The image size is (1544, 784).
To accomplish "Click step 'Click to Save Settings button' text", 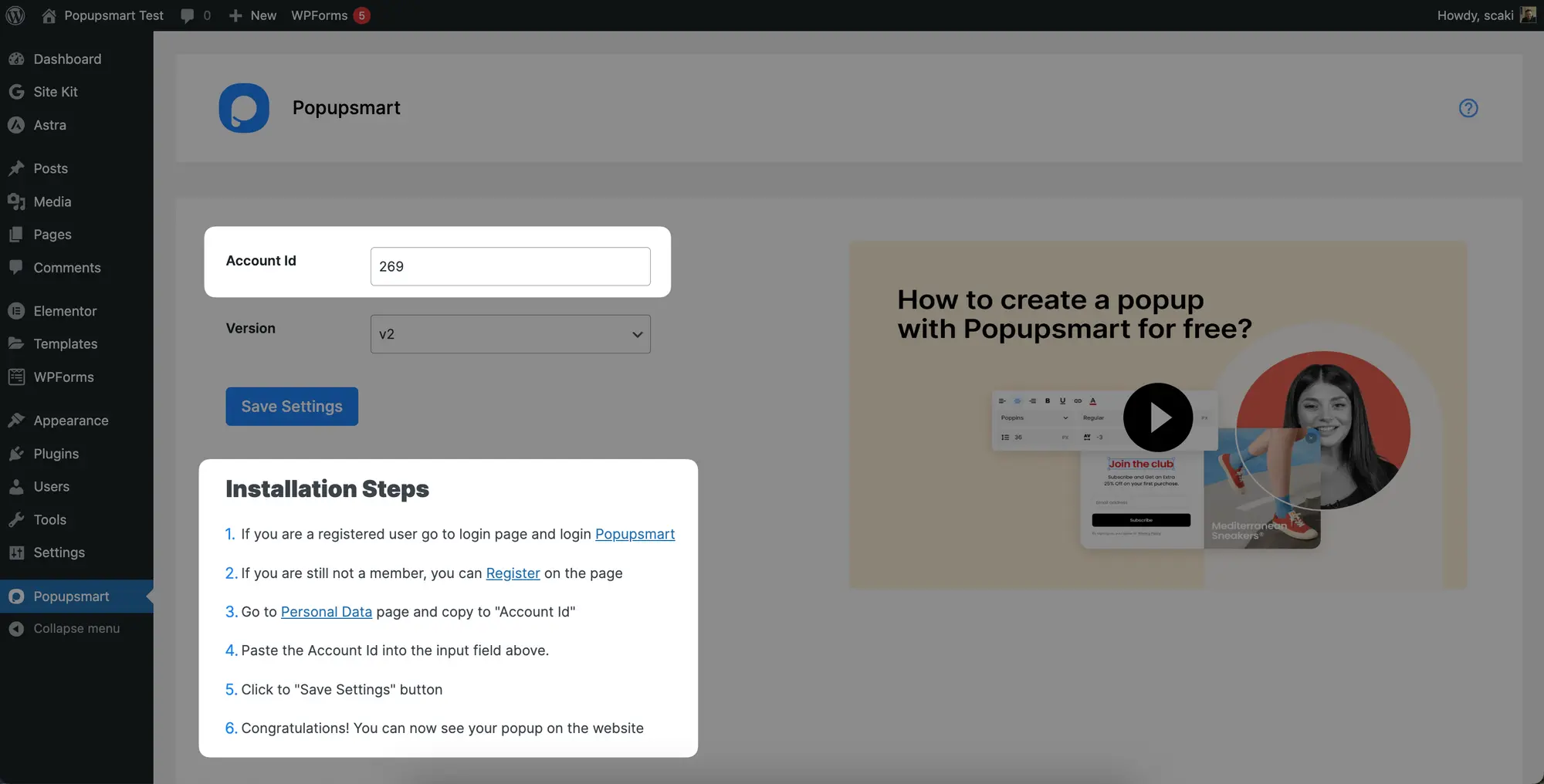I will click(341, 690).
